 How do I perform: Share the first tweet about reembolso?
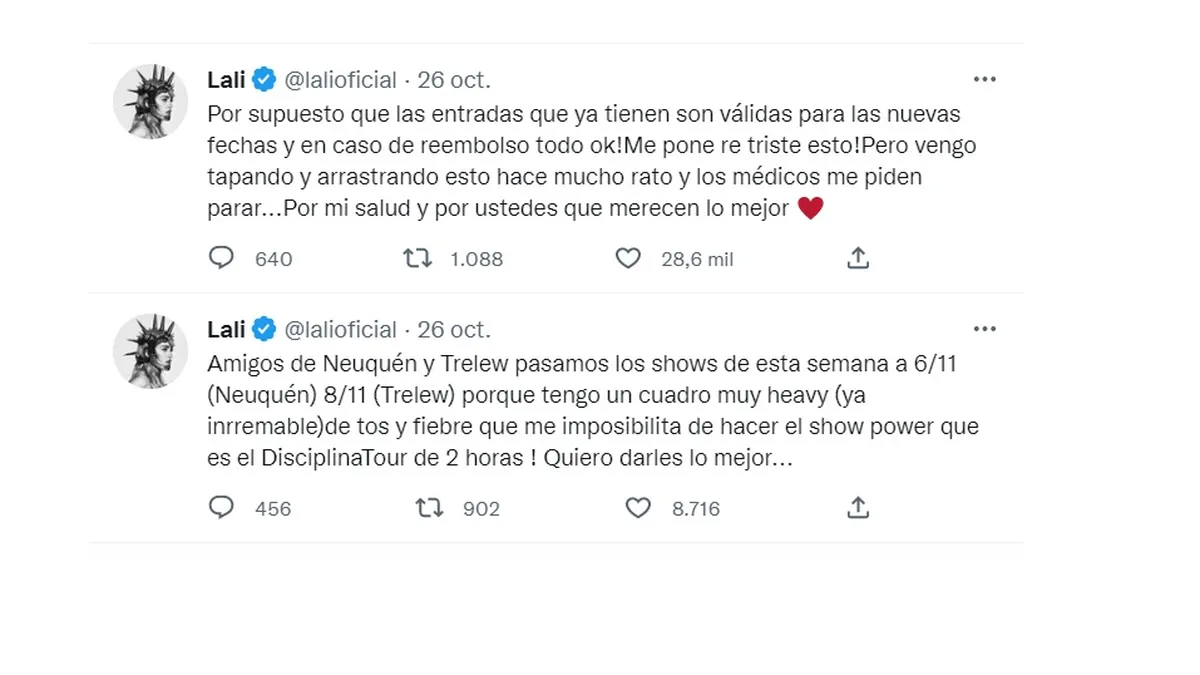point(857,259)
